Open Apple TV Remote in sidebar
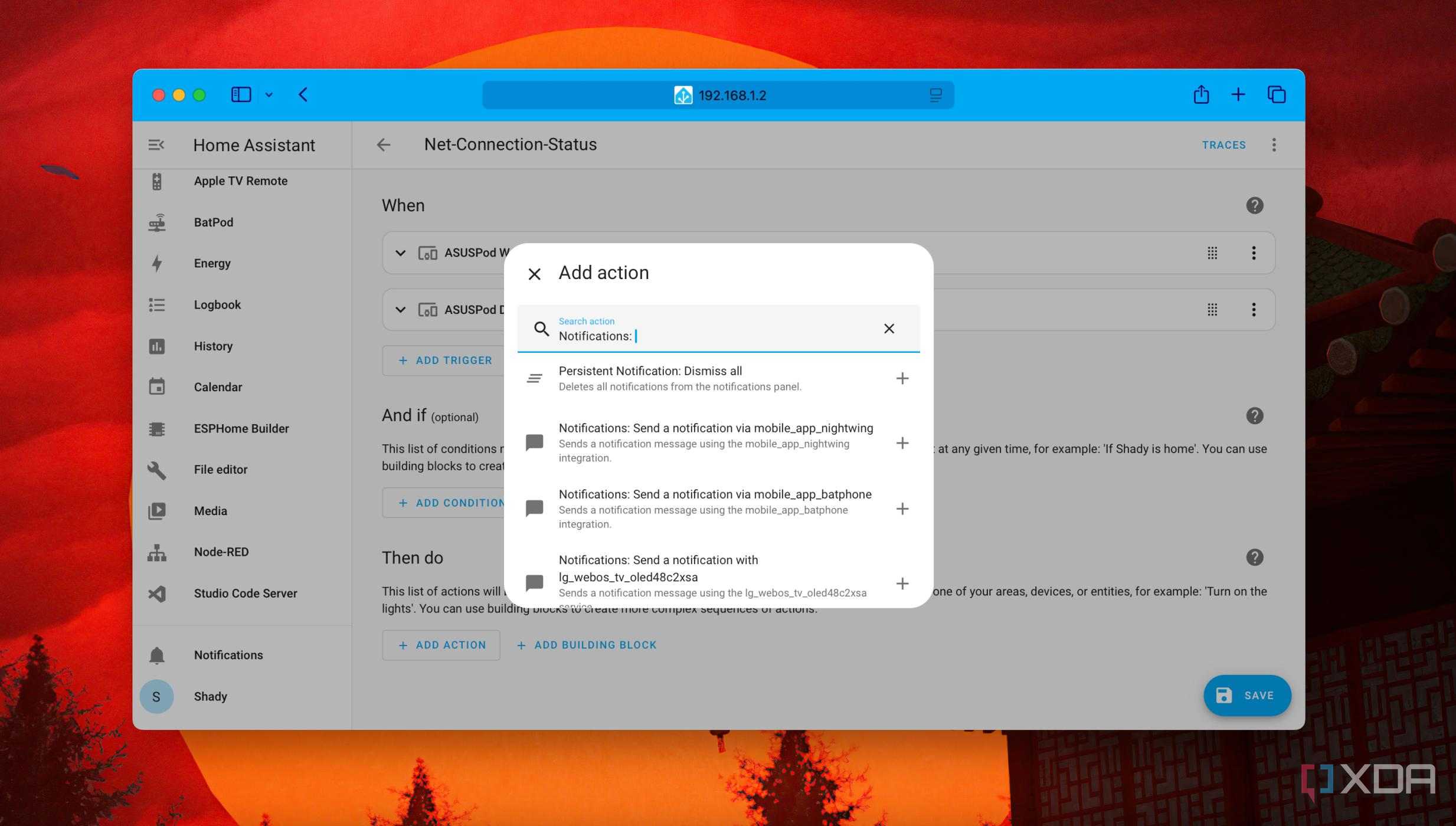1456x826 pixels. (242, 181)
